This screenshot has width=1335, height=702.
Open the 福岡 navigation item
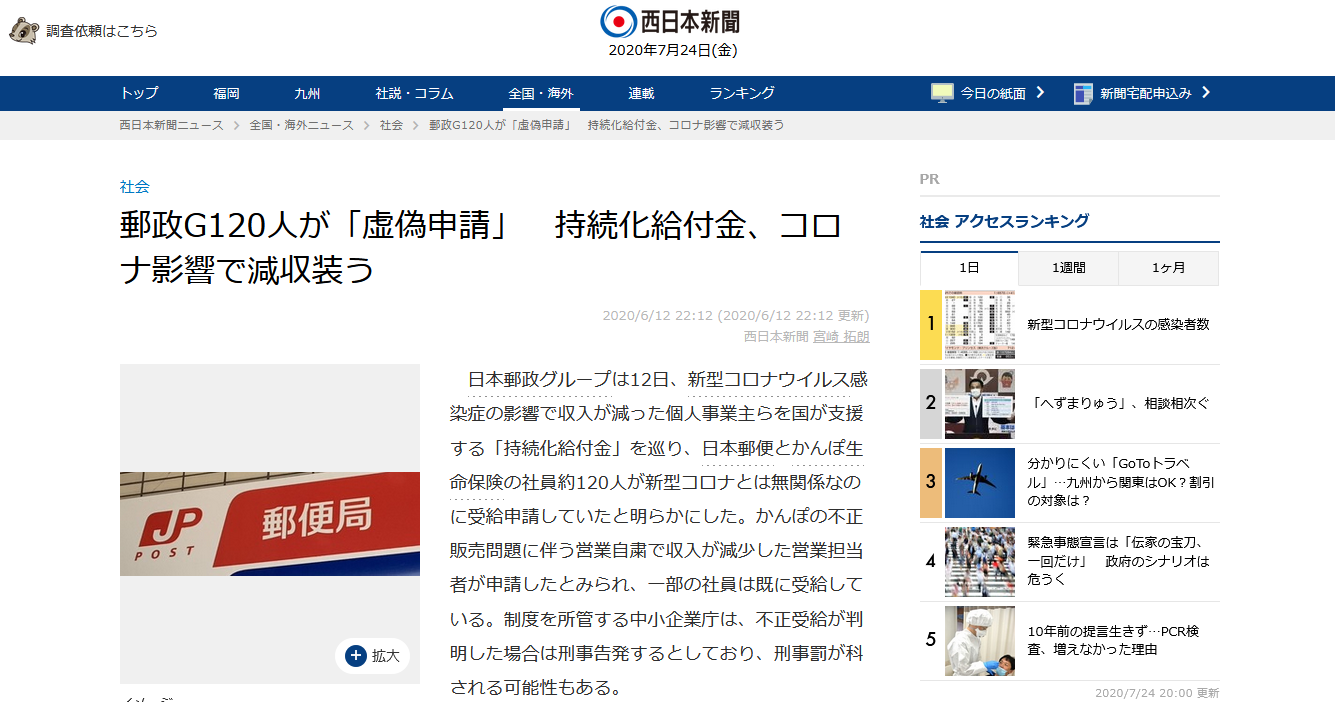click(226, 93)
